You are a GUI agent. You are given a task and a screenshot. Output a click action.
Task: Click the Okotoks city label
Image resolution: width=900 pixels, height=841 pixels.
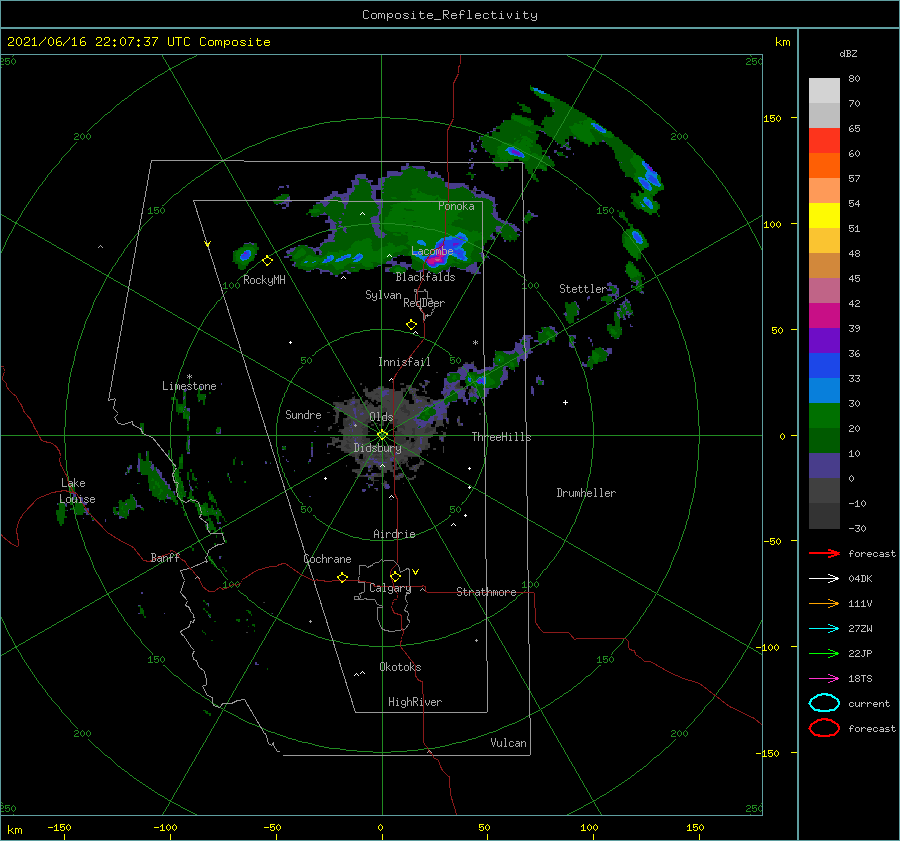pyautogui.click(x=400, y=667)
